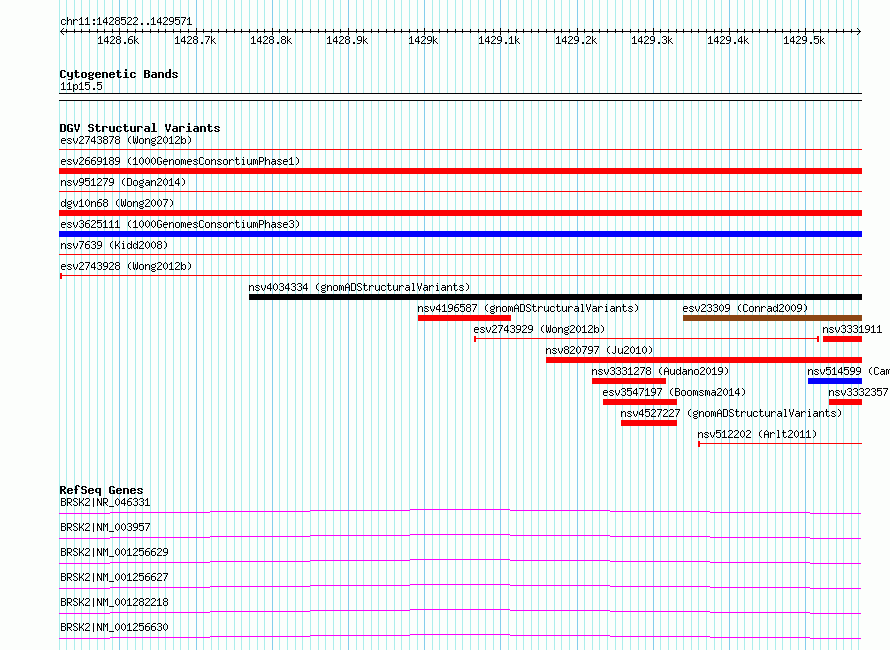Click the 1428.6k ruler tick label

click(118, 40)
